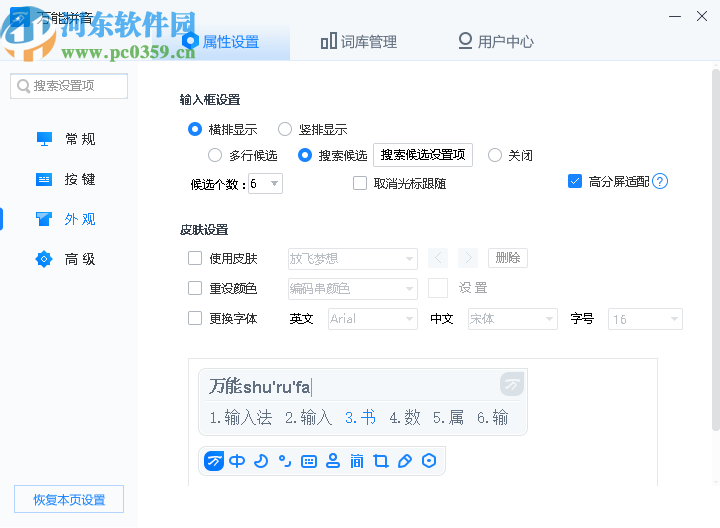The height and width of the screenshot is (528, 720).
Task: Open the 宋体 Chinese font dropdown
Action: [513, 319]
